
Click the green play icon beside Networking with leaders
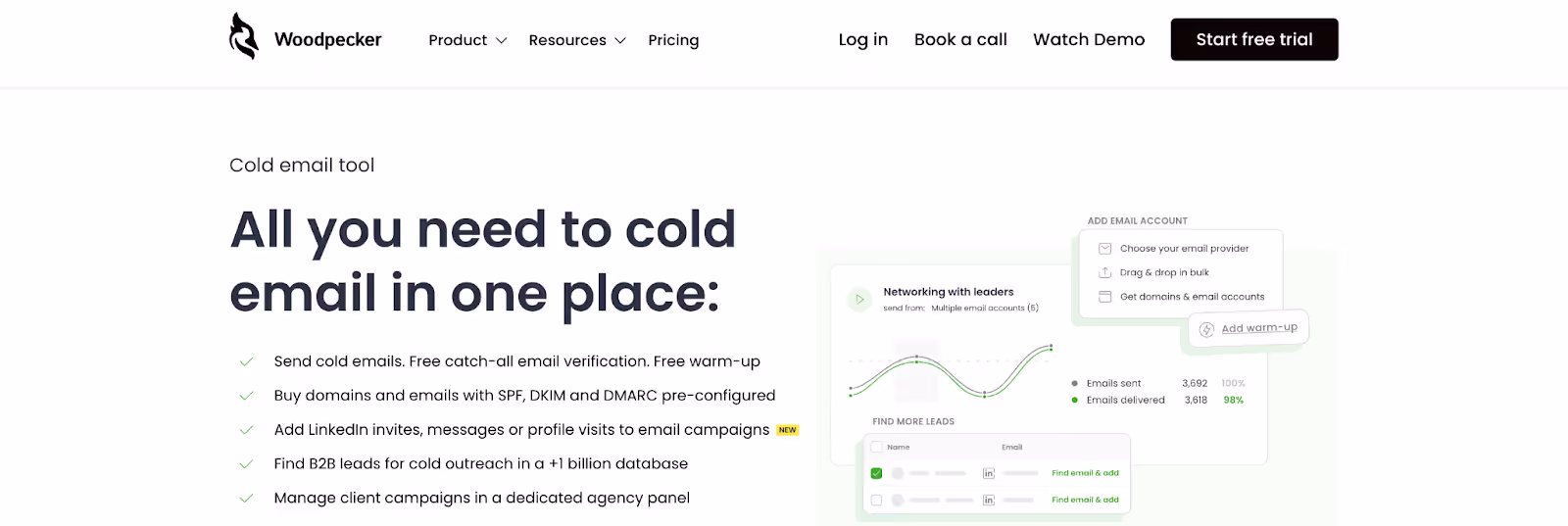[859, 300]
